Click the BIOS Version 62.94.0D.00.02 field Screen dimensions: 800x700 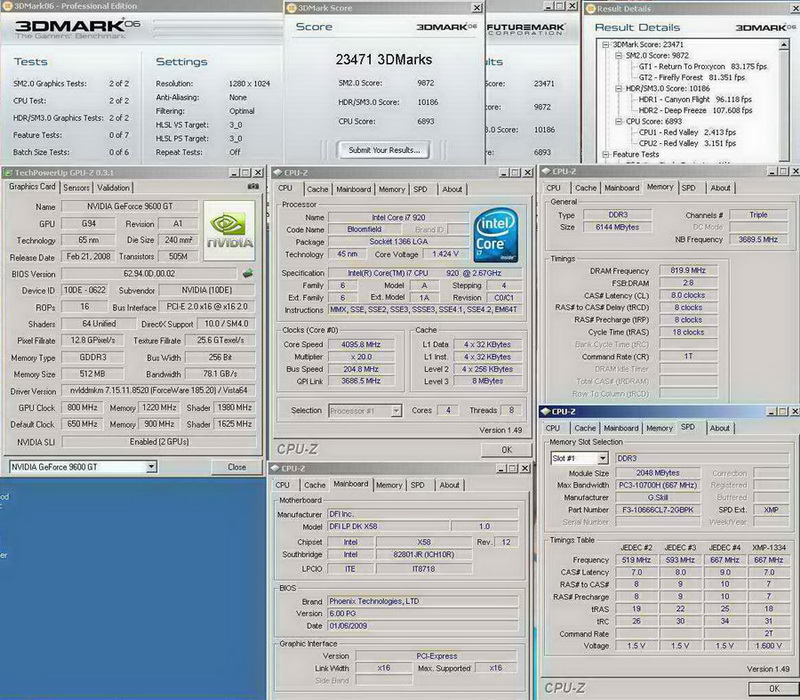pos(149,273)
